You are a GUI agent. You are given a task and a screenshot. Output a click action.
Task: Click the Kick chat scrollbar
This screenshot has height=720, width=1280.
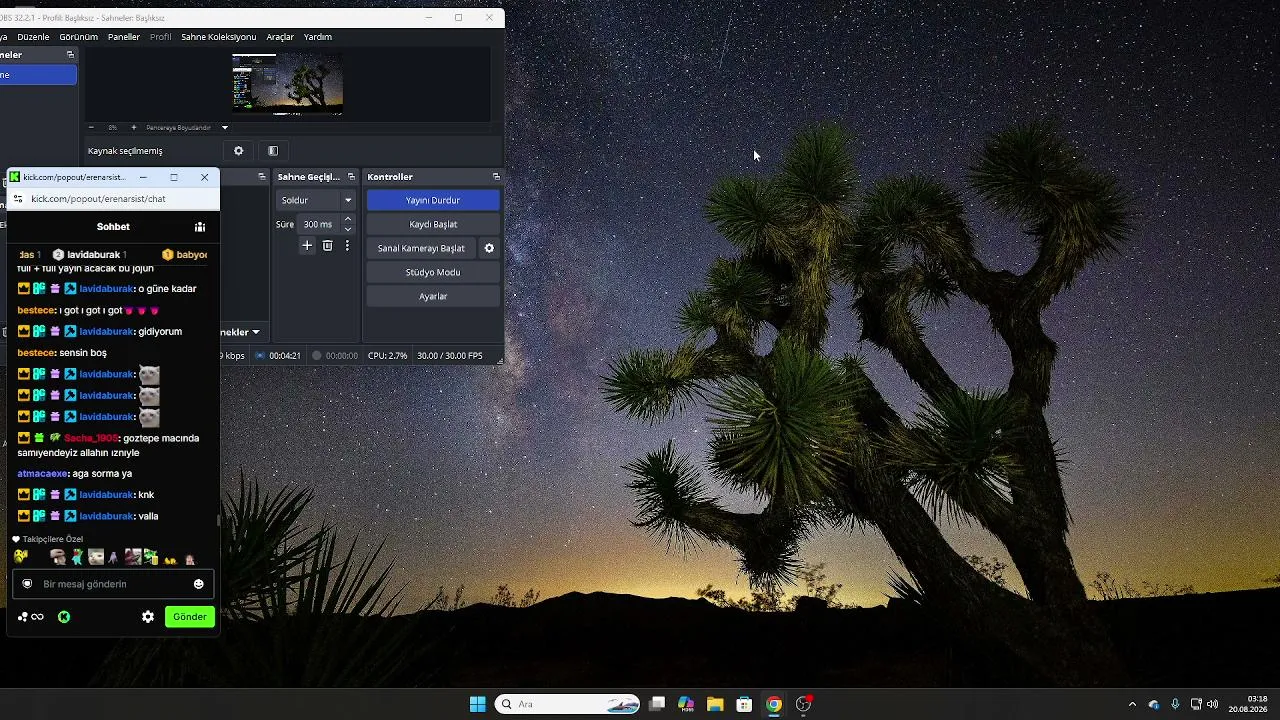tap(218, 520)
